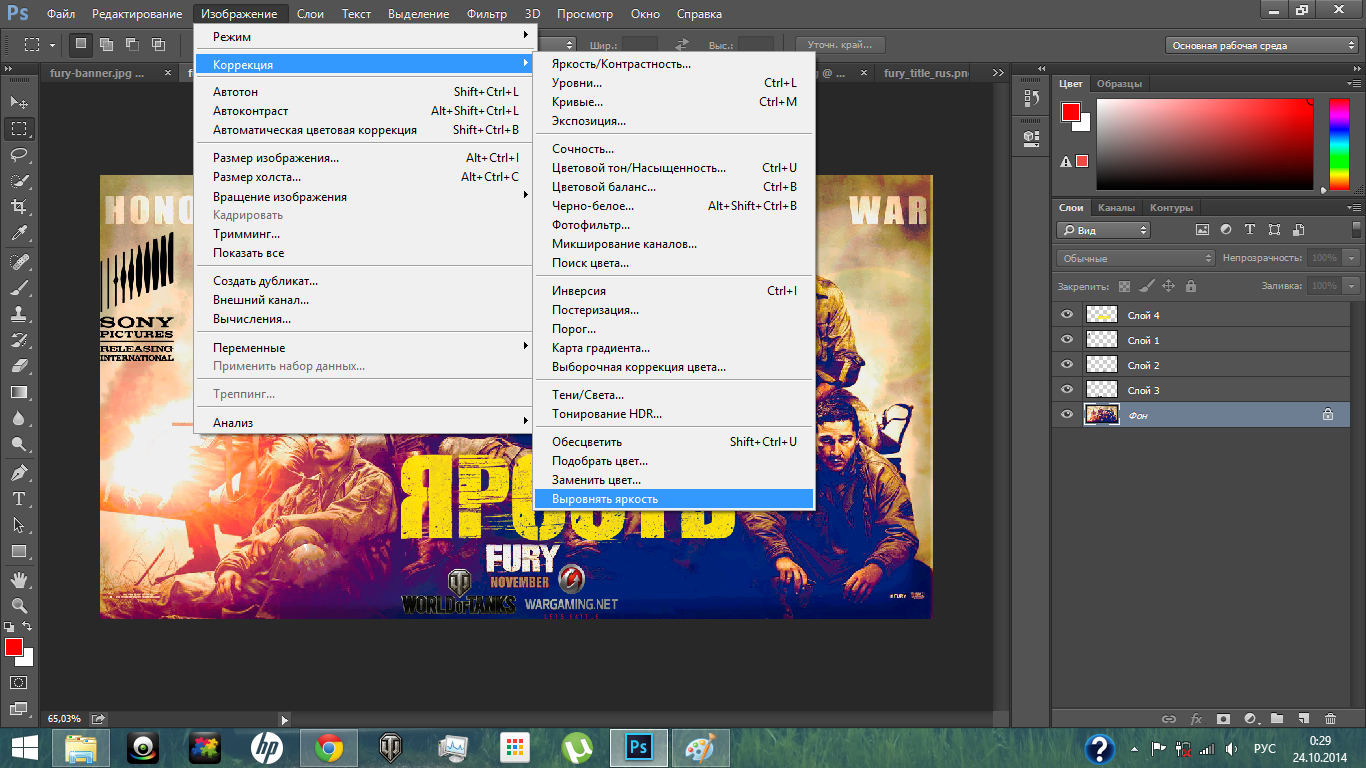
Task: Expand the Непрозрачность opacity dropdown arrow
Action: click(x=1352, y=258)
